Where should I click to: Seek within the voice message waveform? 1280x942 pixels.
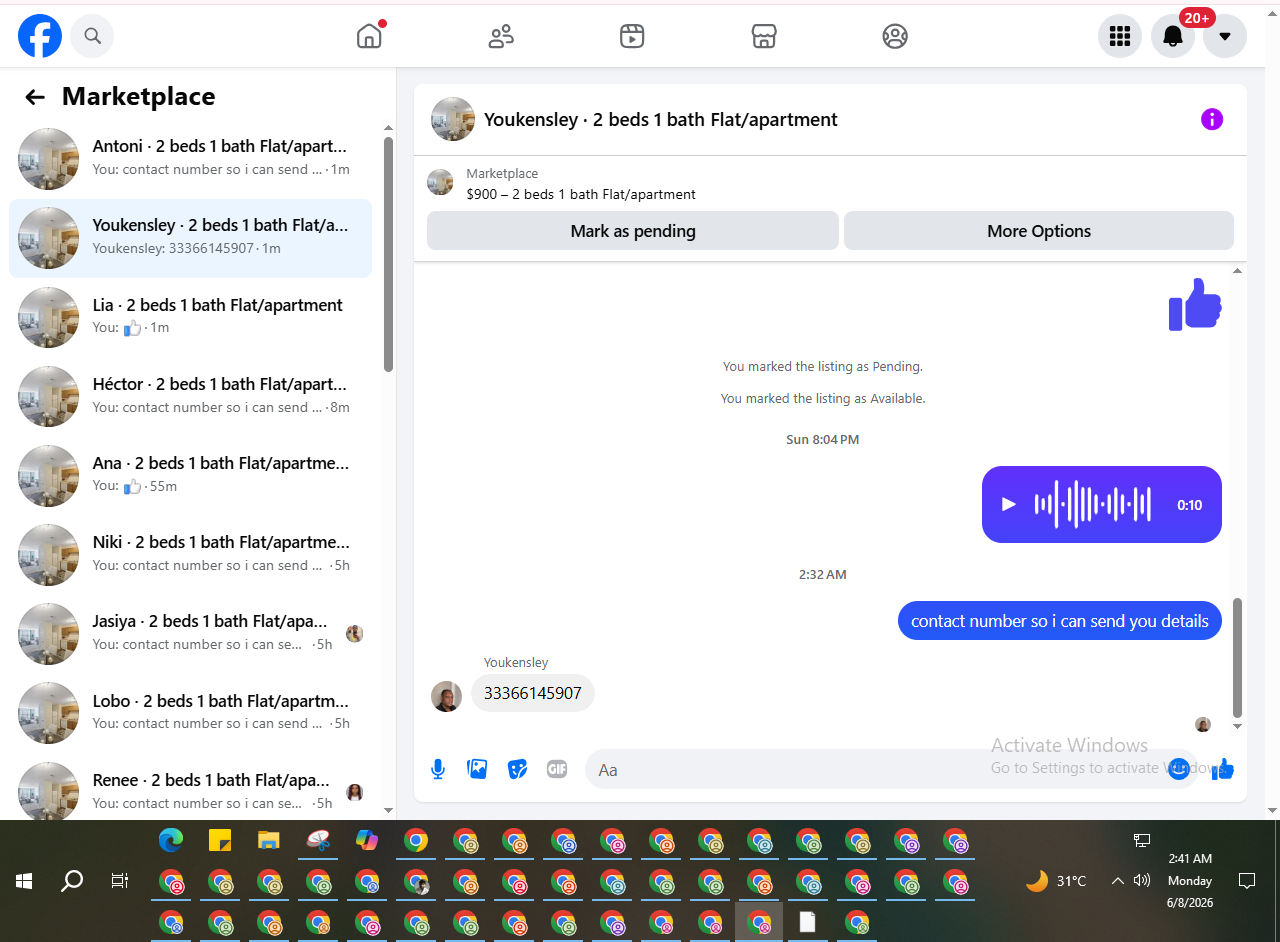1093,505
